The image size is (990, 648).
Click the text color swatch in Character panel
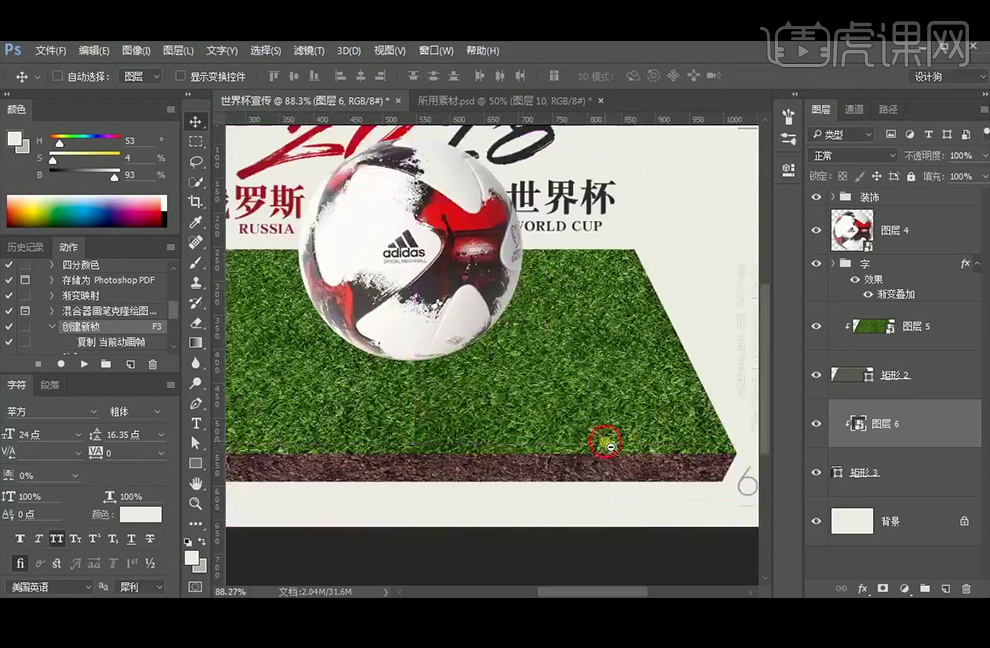click(x=140, y=515)
